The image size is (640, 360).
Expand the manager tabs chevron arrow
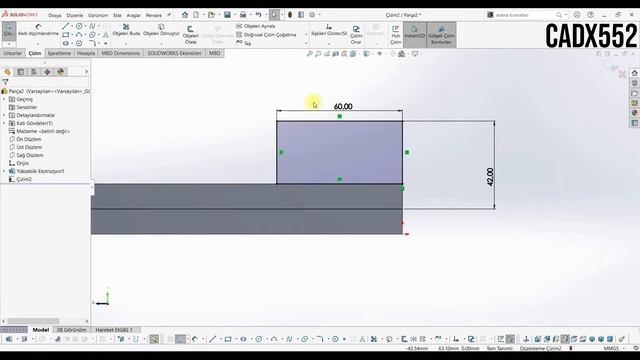point(86,72)
